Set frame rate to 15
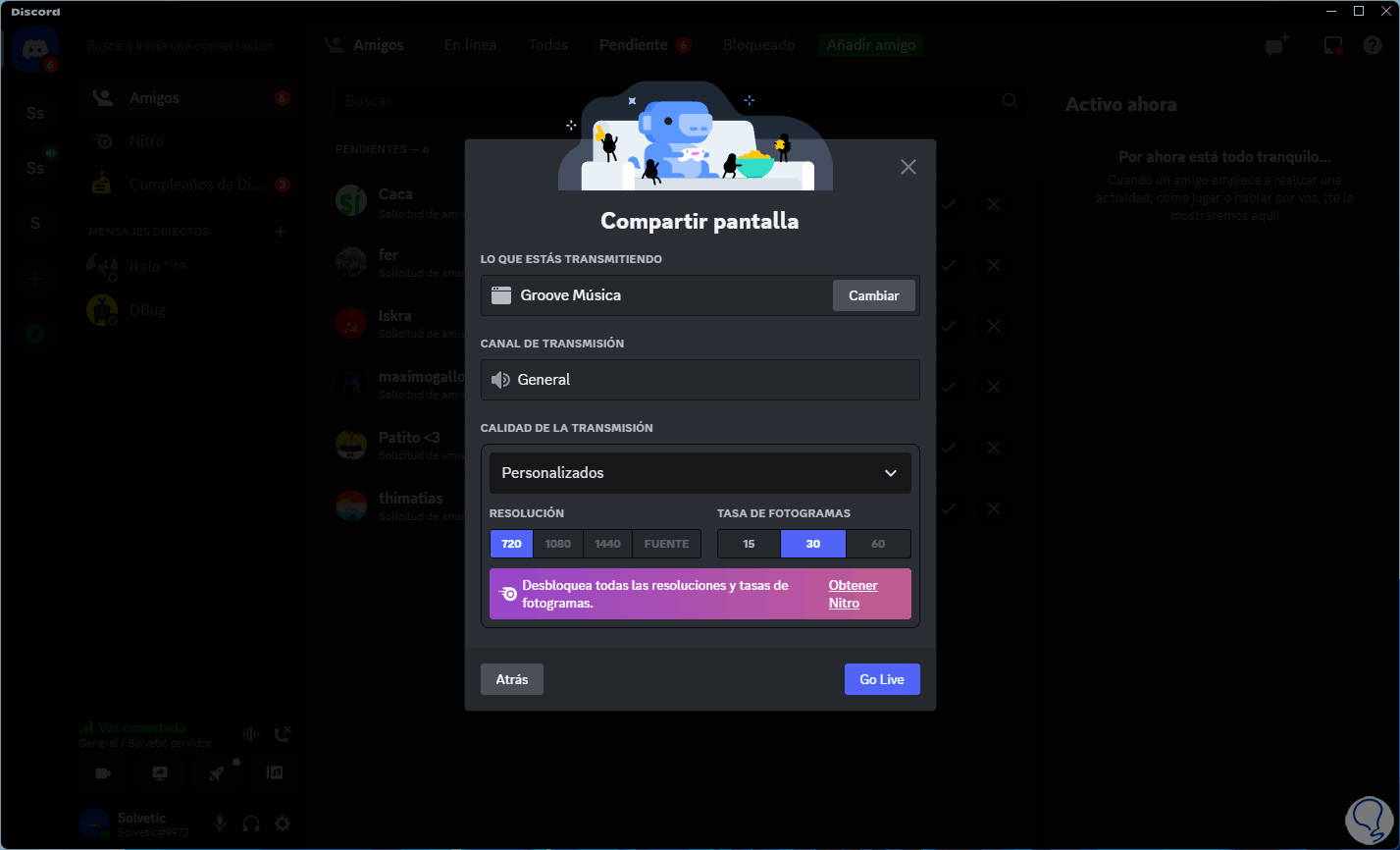1400x850 pixels. (x=749, y=544)
